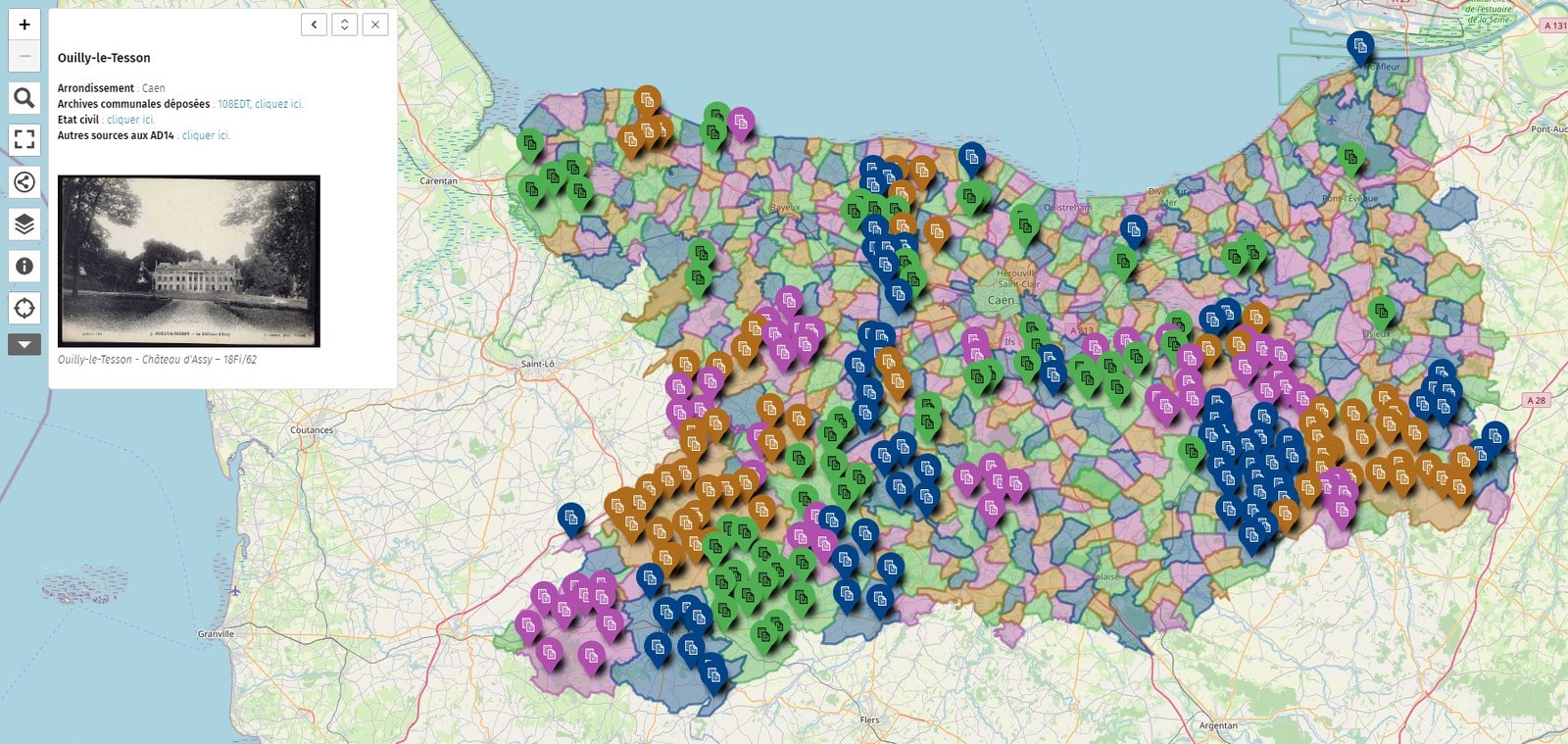This screenshot has height=744, width=1568.
Task: Select the blue marker by the A 28 sign
Action: [1494, 437]
